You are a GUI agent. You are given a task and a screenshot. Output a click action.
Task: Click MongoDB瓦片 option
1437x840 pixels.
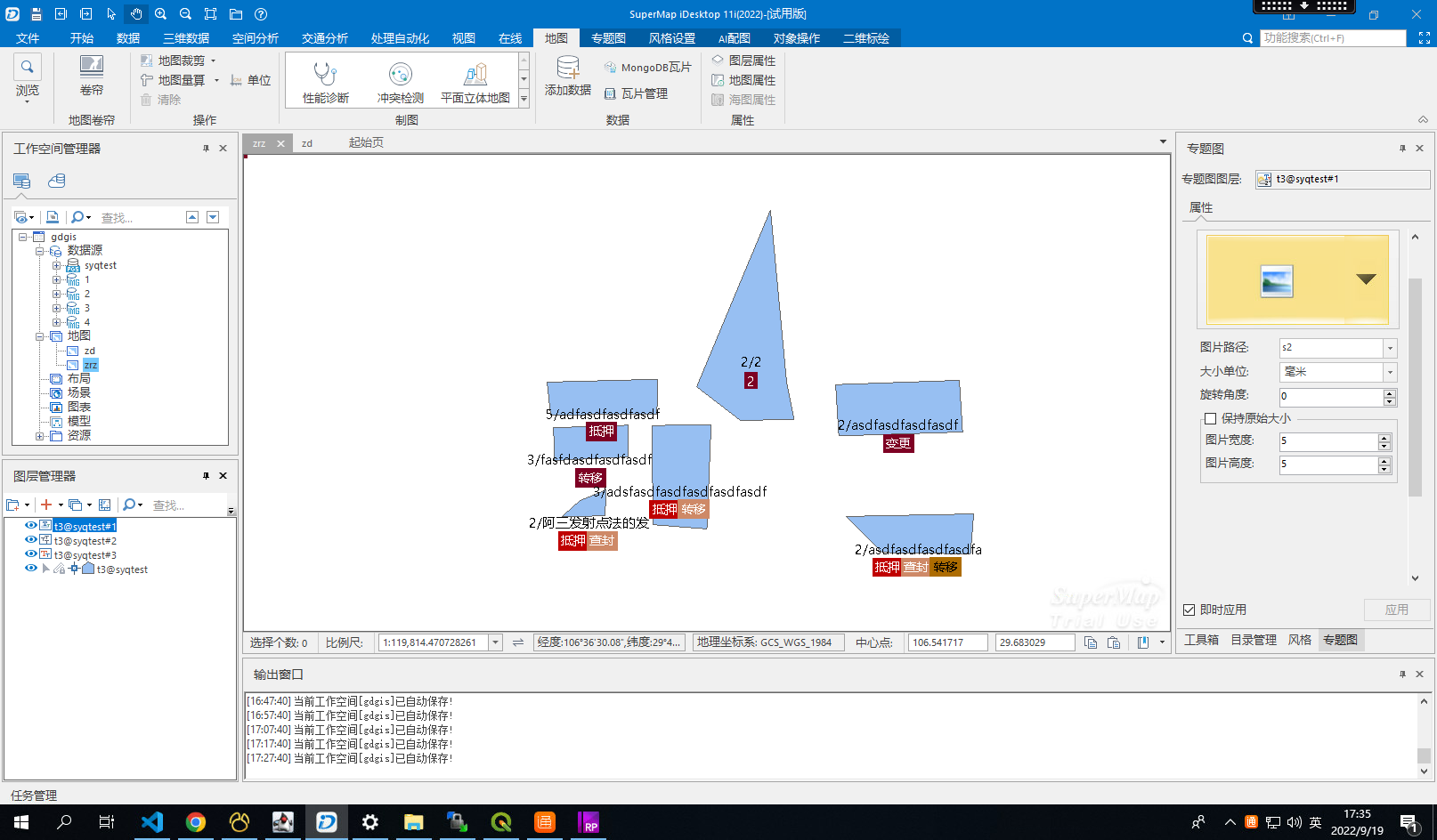(647, 68)
